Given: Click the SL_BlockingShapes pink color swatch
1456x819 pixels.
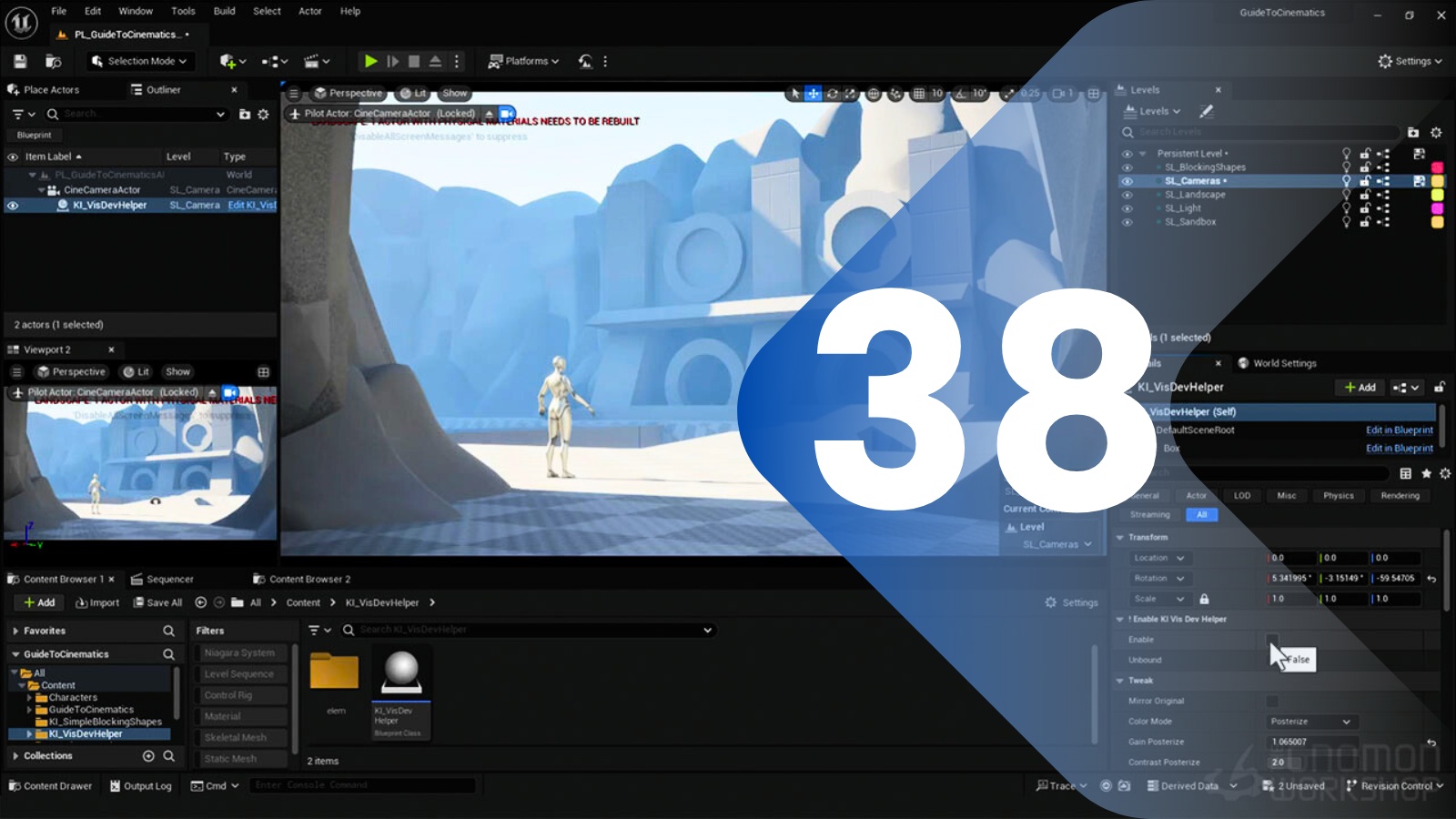Looking at the screenshot, I should (1438, 167).
